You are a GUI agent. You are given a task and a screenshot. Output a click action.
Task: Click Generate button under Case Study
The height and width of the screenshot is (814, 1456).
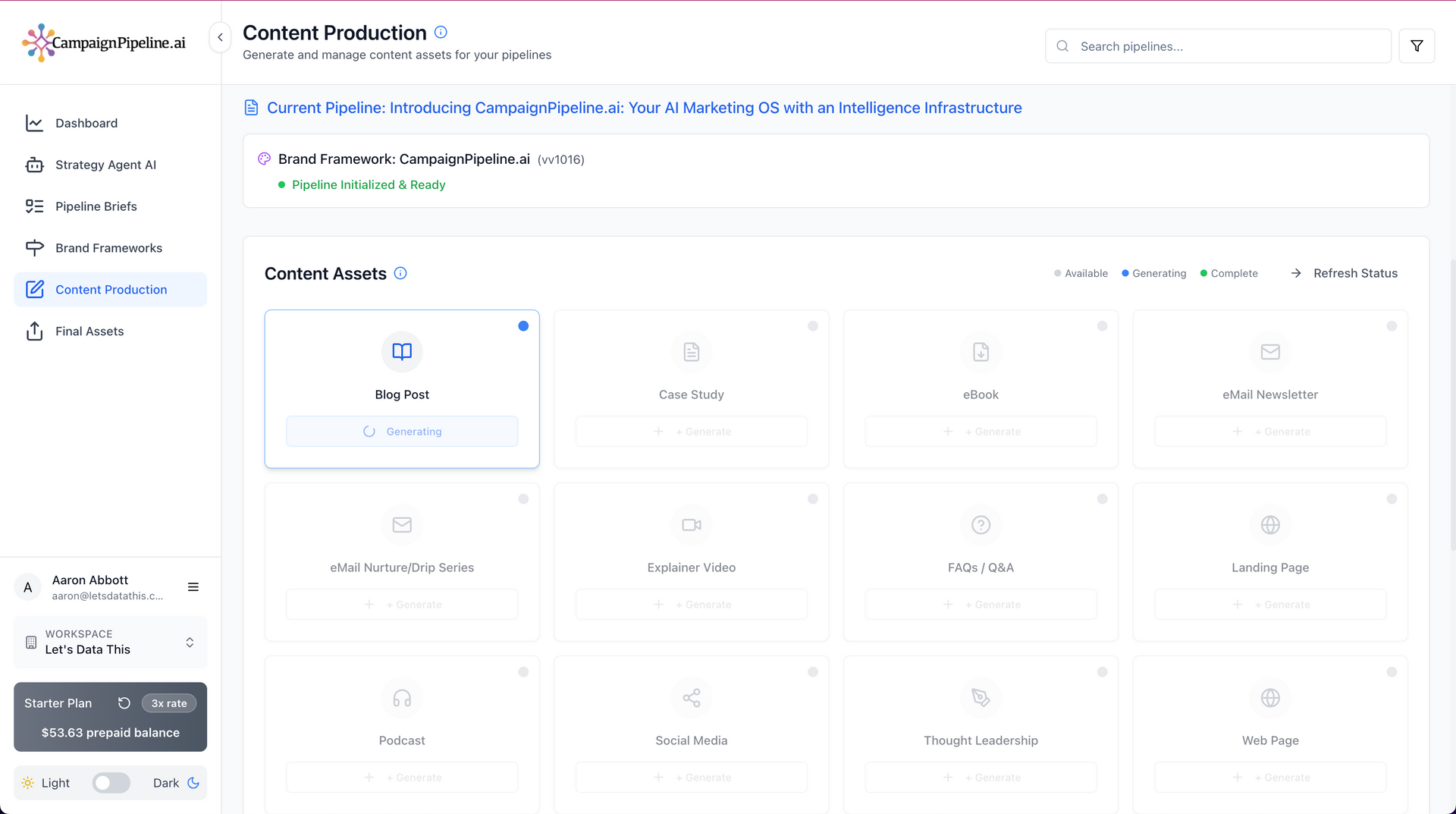691,432
